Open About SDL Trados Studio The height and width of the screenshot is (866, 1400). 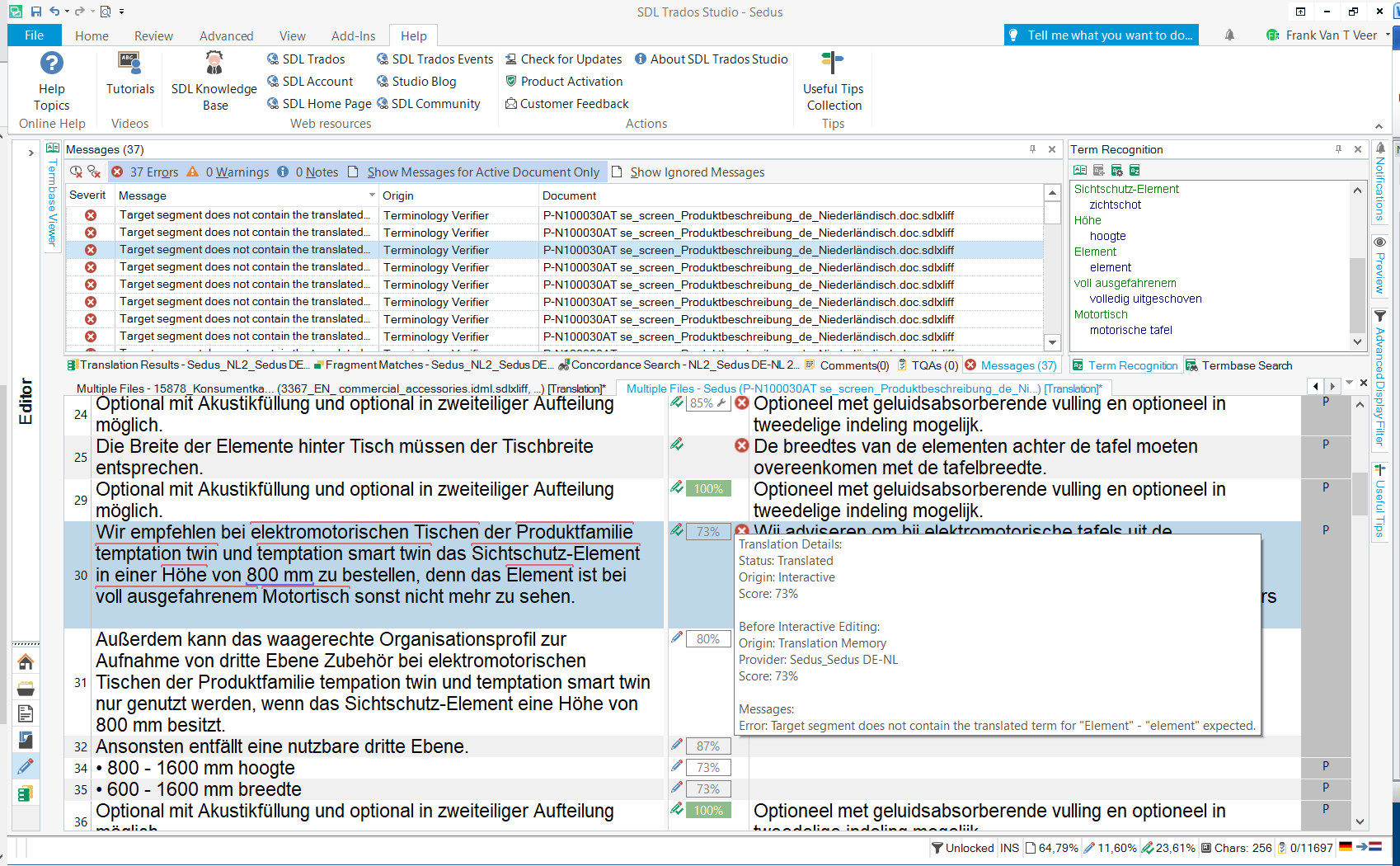pos(712,59)
